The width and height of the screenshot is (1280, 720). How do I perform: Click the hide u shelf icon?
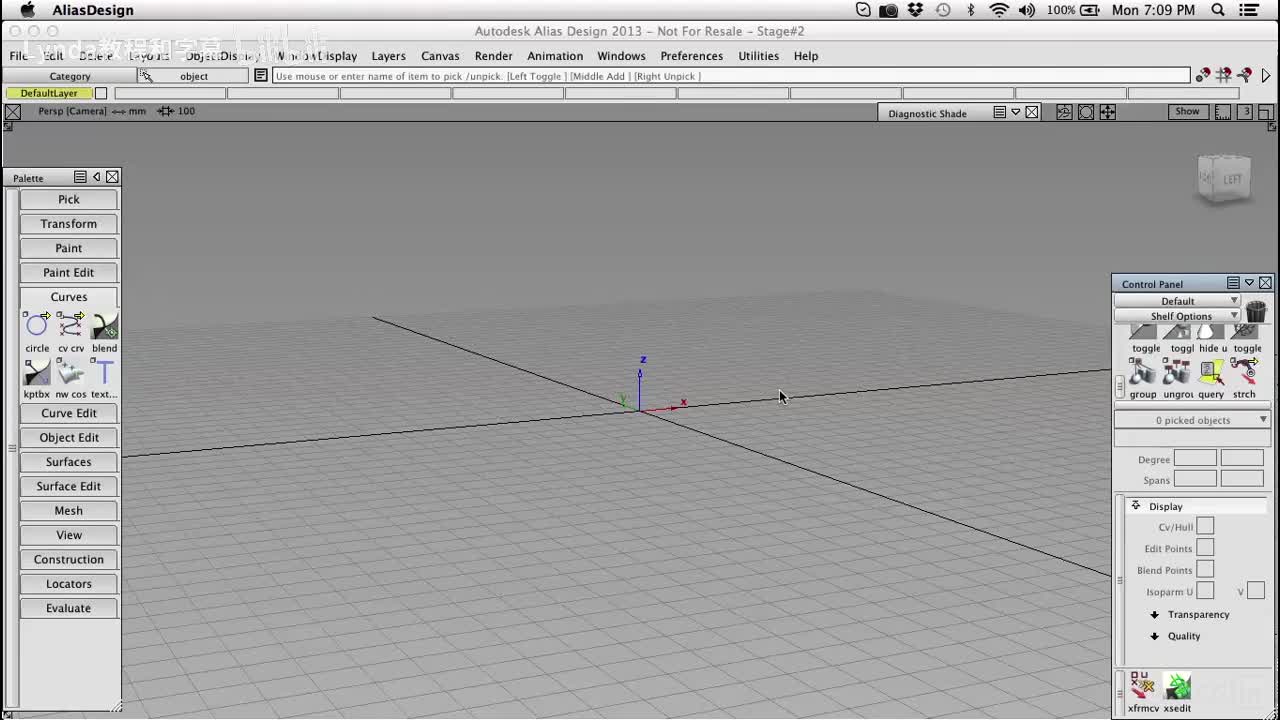[x=1211, y=333]
